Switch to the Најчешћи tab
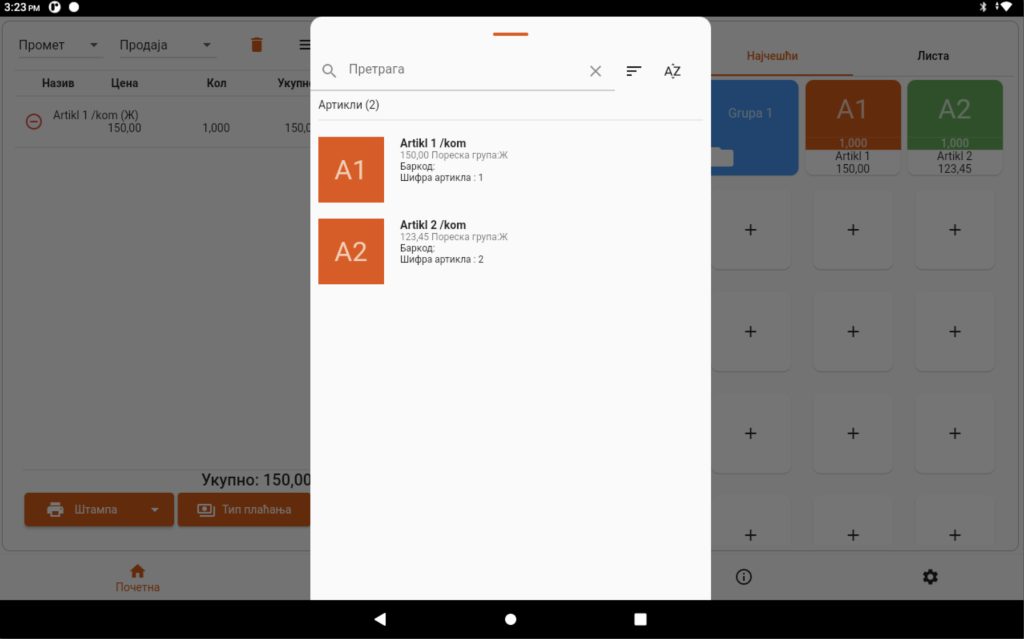The height and width of the screenshot is (639, 1024). coord(772,56)
